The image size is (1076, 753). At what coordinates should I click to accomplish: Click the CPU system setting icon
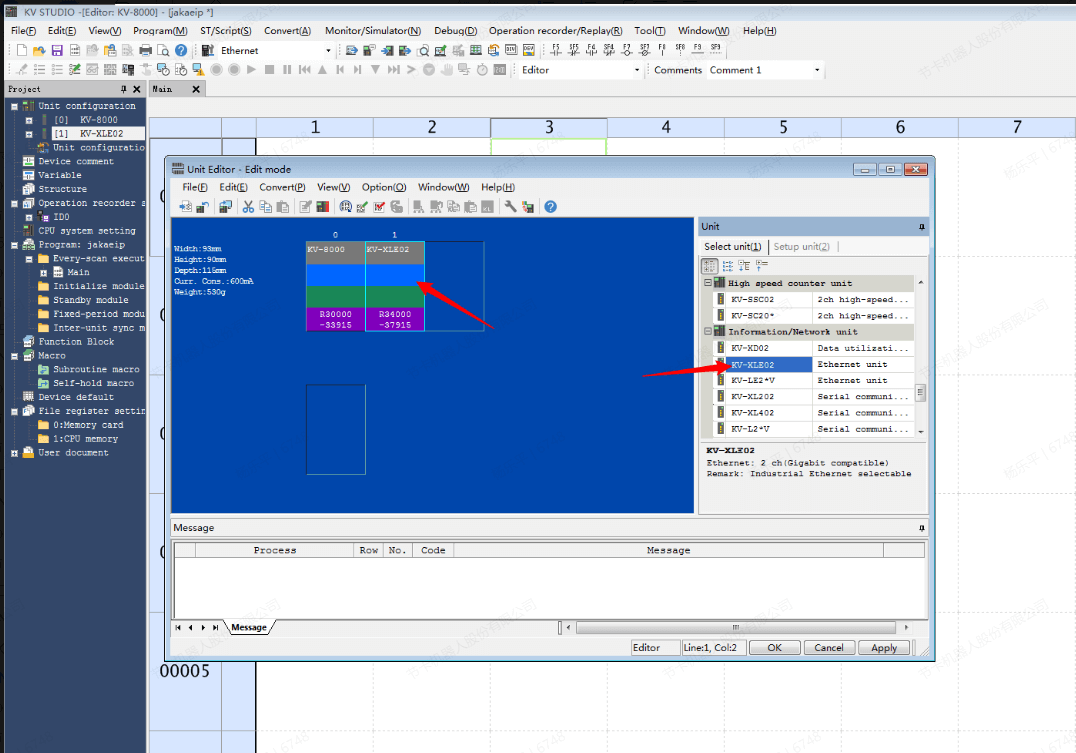point(29,231)
